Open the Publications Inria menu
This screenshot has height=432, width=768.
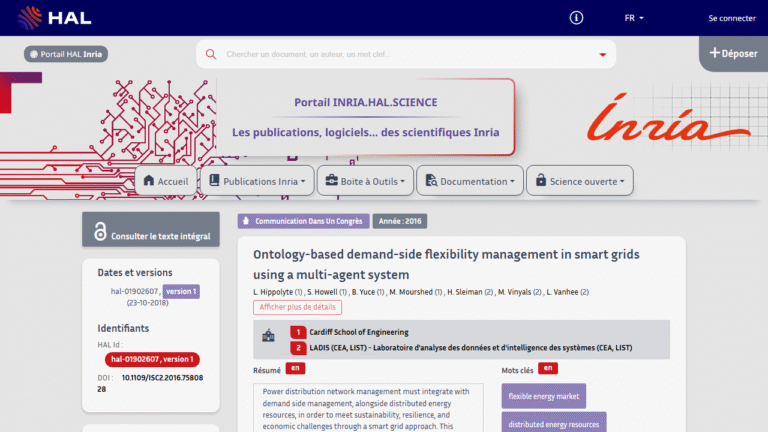[255, 181]
